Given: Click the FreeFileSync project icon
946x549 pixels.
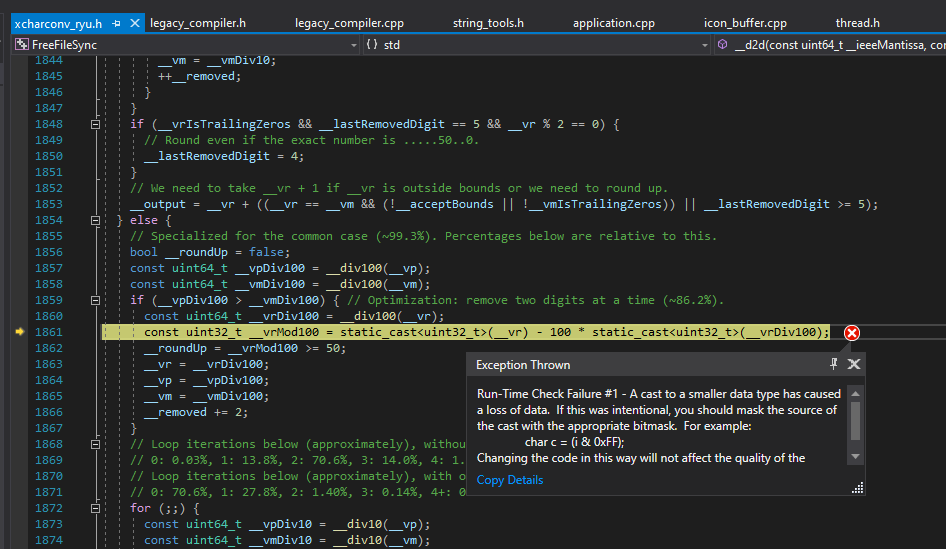Looking at the screenshot, I should point(22,45).
